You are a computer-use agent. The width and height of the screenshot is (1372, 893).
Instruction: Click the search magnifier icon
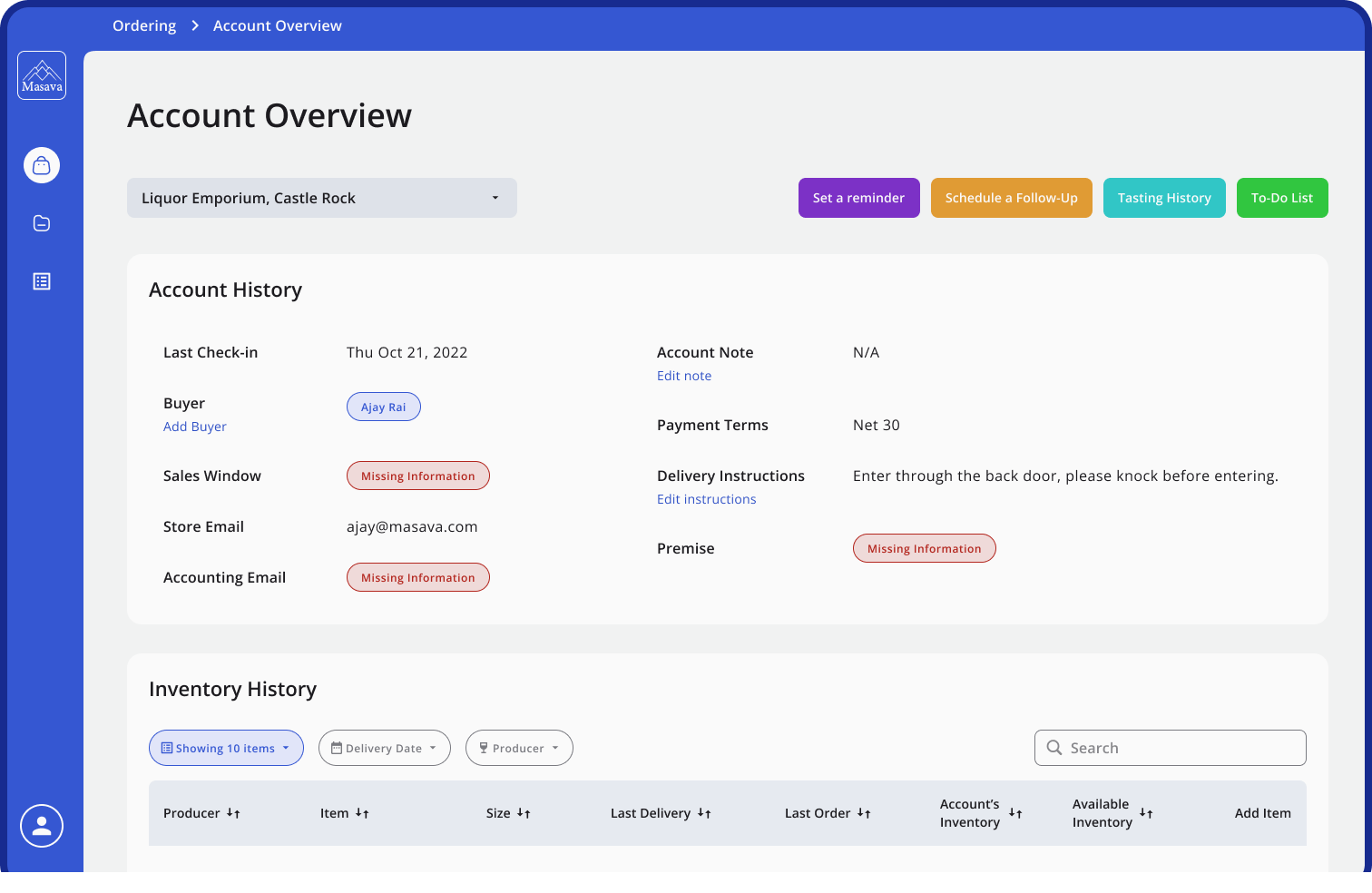(x=1054, y=748)
